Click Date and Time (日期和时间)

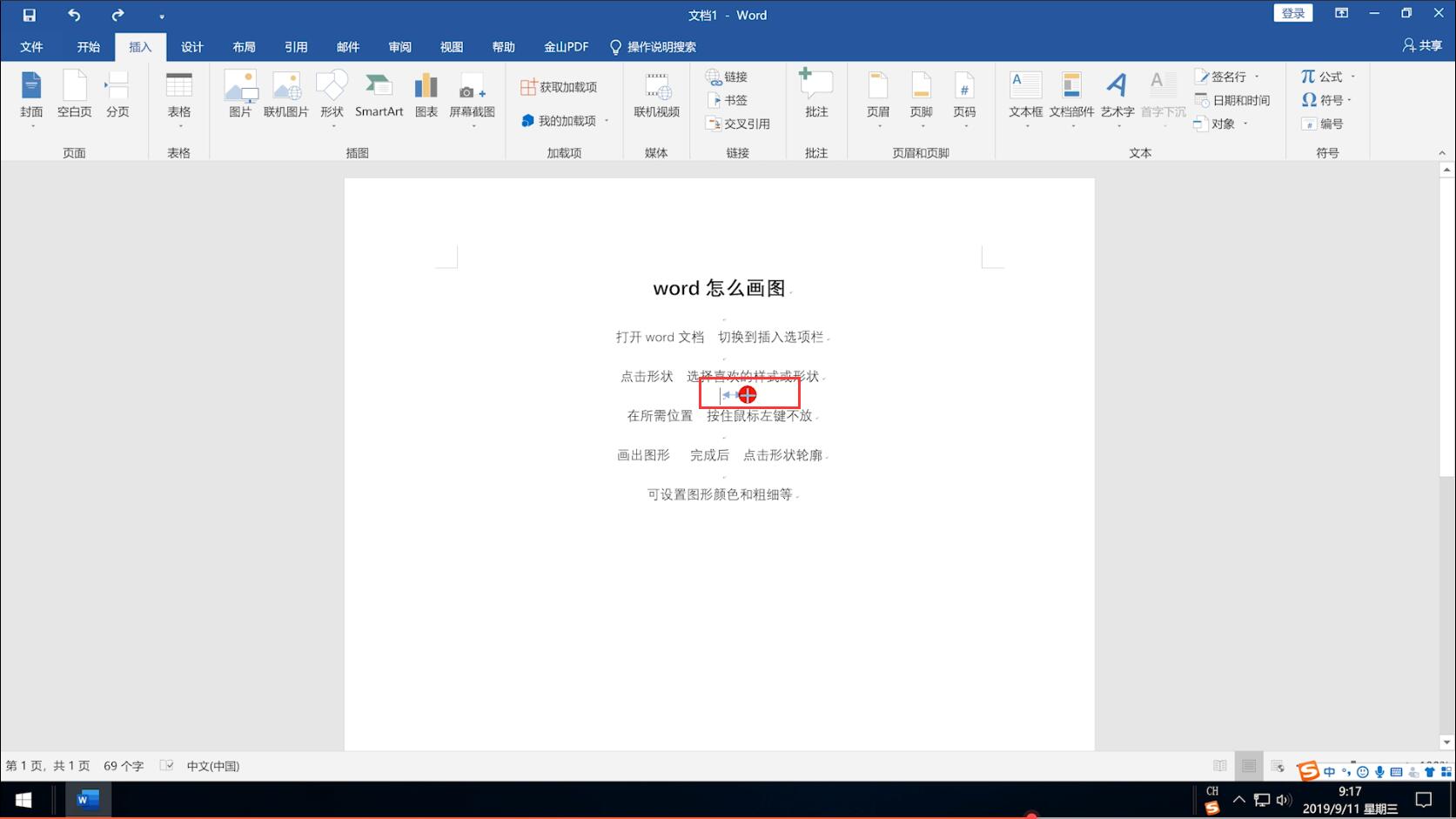coord(1232,100)
